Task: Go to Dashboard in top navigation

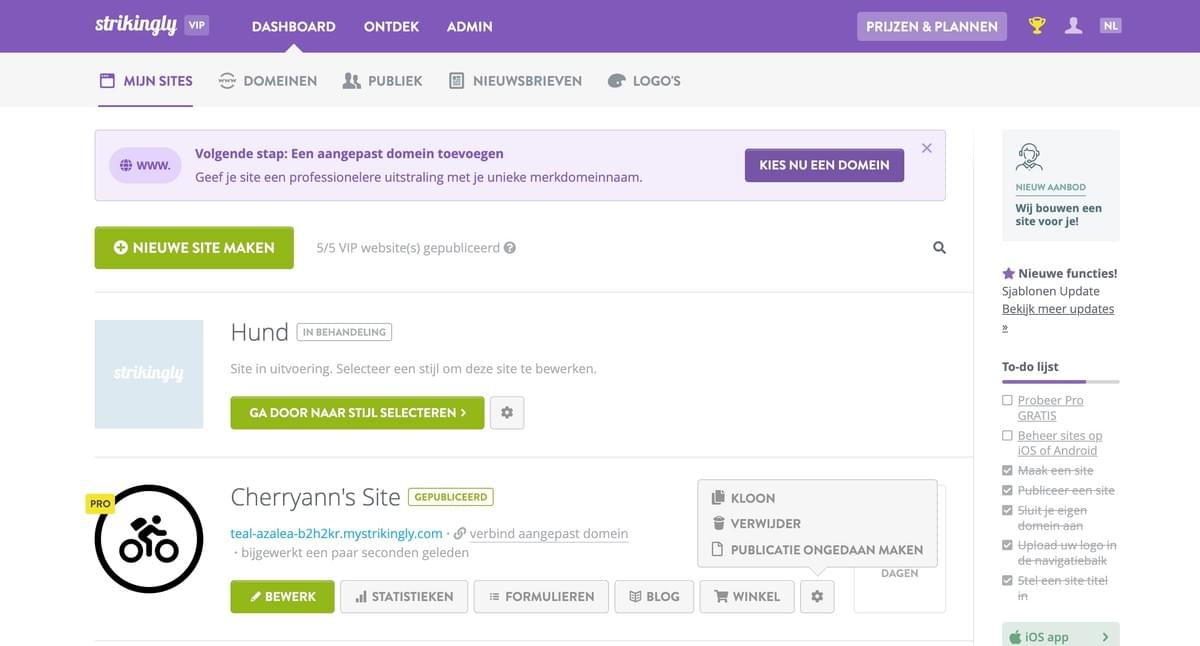Action: pos(294,26)
